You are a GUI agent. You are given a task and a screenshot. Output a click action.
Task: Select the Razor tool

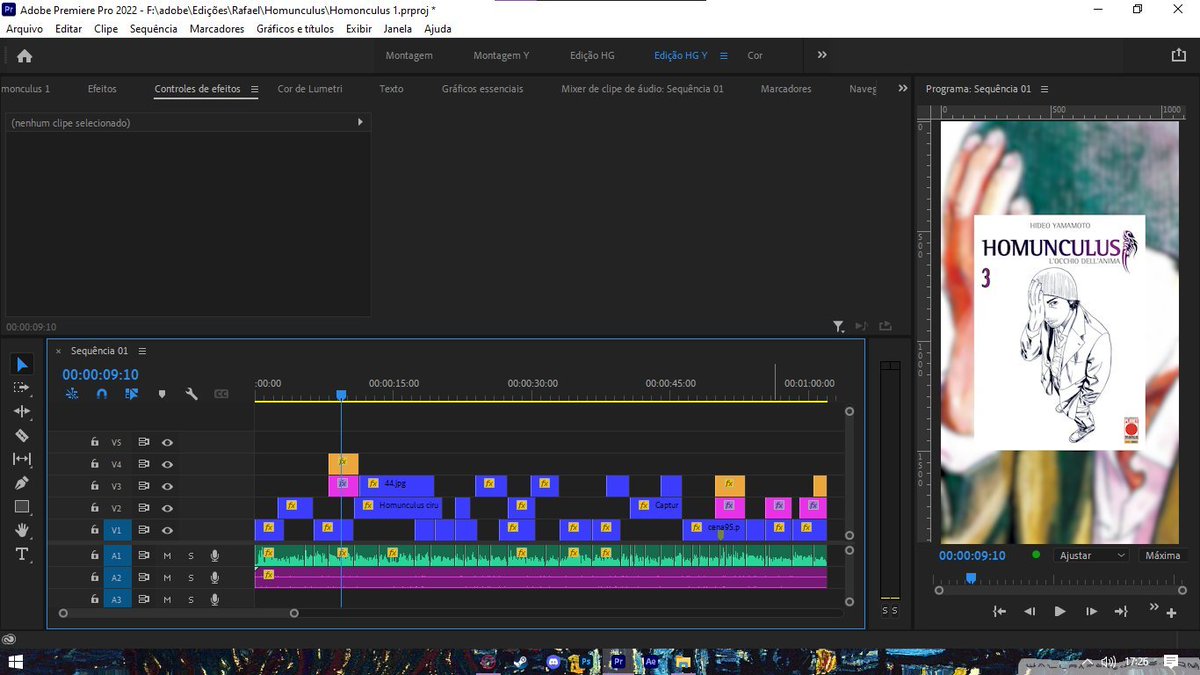click(22, 435)
